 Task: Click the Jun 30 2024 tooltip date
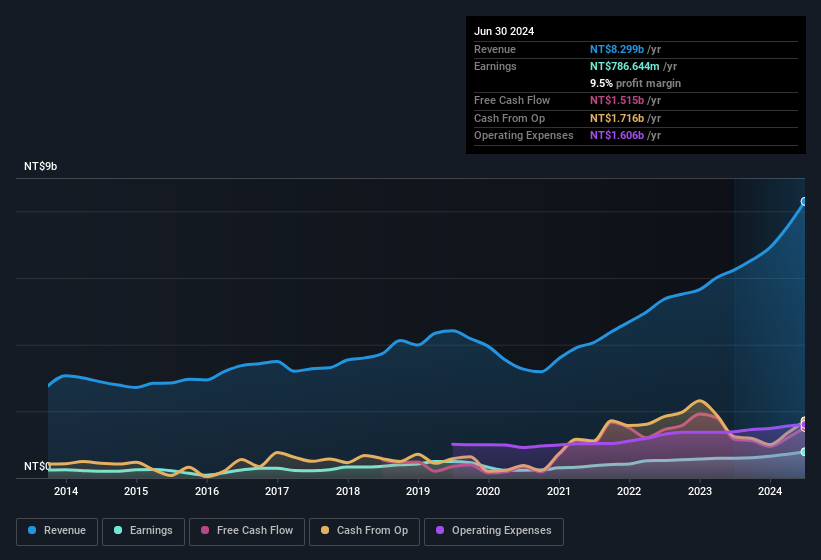(x=504, y=31)
